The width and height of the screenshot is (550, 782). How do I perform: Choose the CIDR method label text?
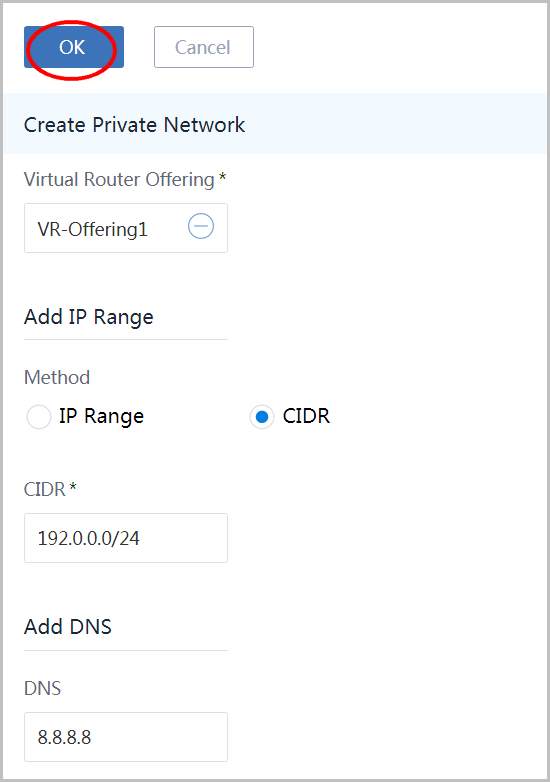click(x=306, y=416)
